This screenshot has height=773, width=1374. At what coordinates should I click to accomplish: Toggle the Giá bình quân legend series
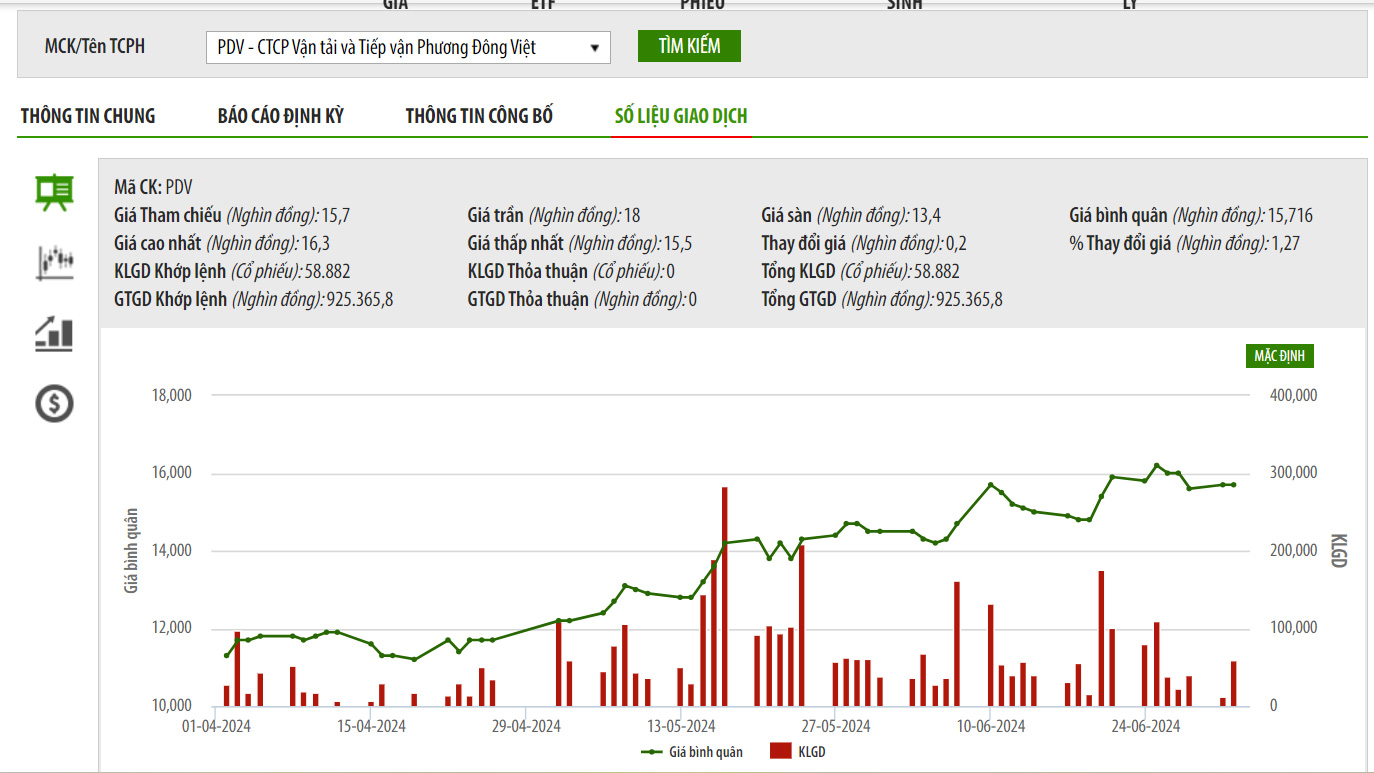692,752
